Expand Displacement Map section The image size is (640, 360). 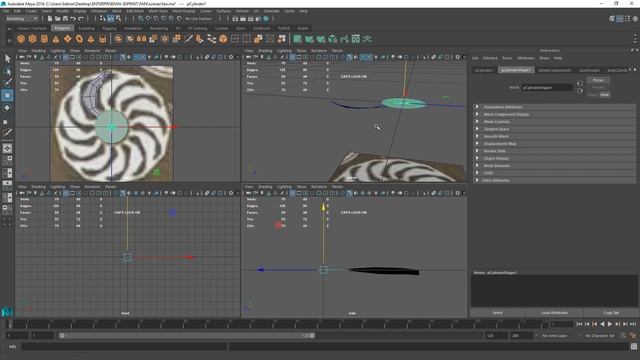pyautogui.click(x=554, y=144)
